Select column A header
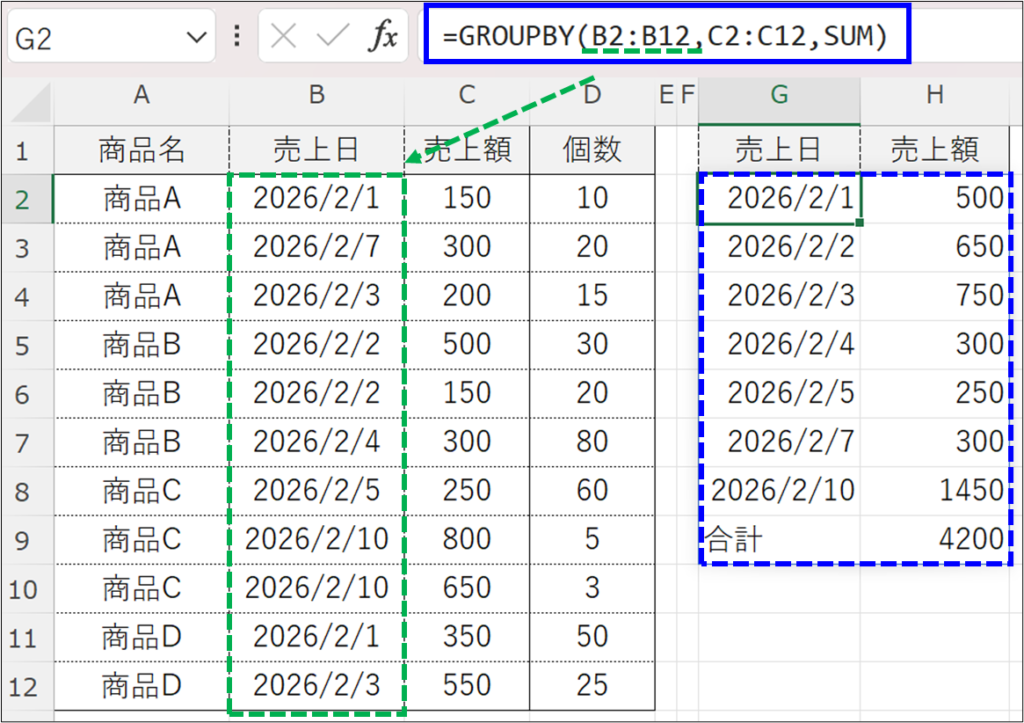This screenshot has height=723, width=1024. tap(141, 96)
